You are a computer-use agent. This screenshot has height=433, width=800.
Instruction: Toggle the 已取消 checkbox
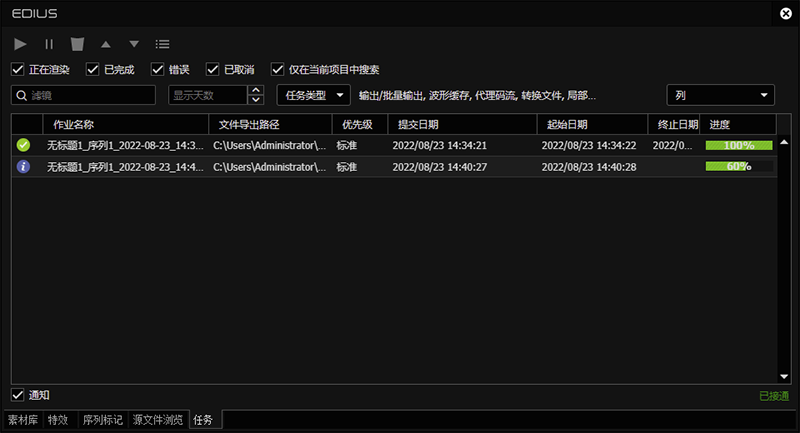(212, 69)
